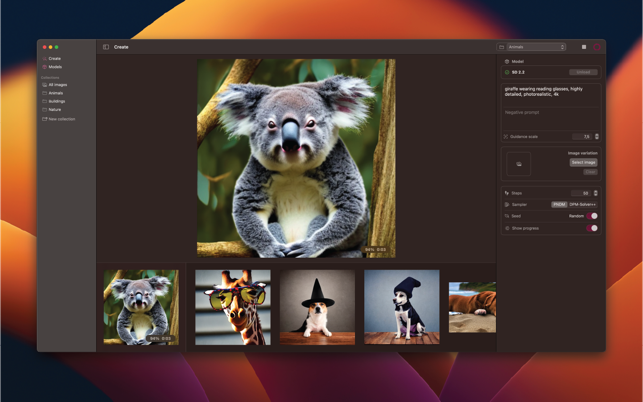The image size is (643, 402).
Task: Click the Create title in toolbar
Action: tap(121, 47)
